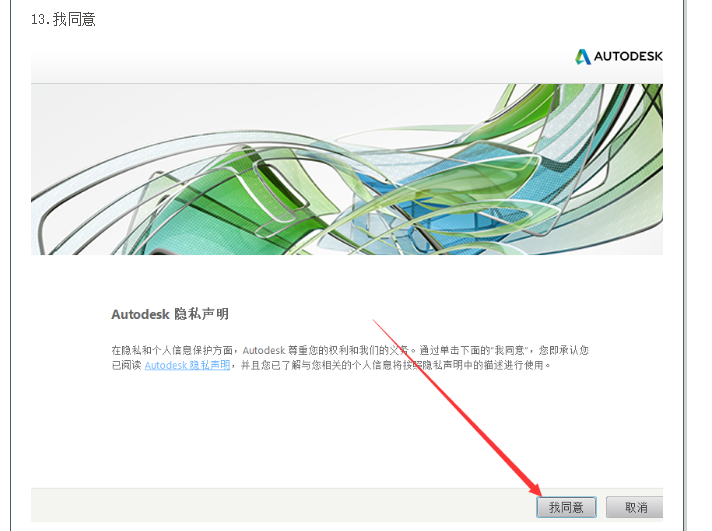Click the Autodesk 隐私声明 heading text

point(170,314)
